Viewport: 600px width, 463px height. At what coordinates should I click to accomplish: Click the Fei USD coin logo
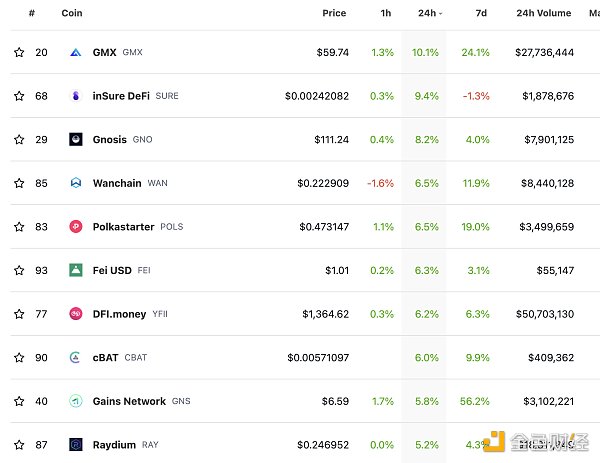coord(75,270)
